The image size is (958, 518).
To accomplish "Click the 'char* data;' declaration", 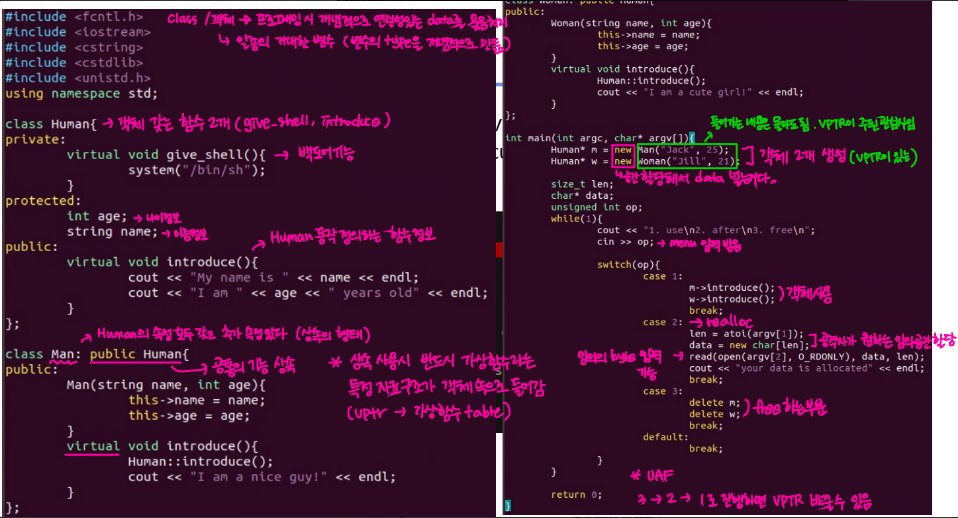I will coord(582,195).
